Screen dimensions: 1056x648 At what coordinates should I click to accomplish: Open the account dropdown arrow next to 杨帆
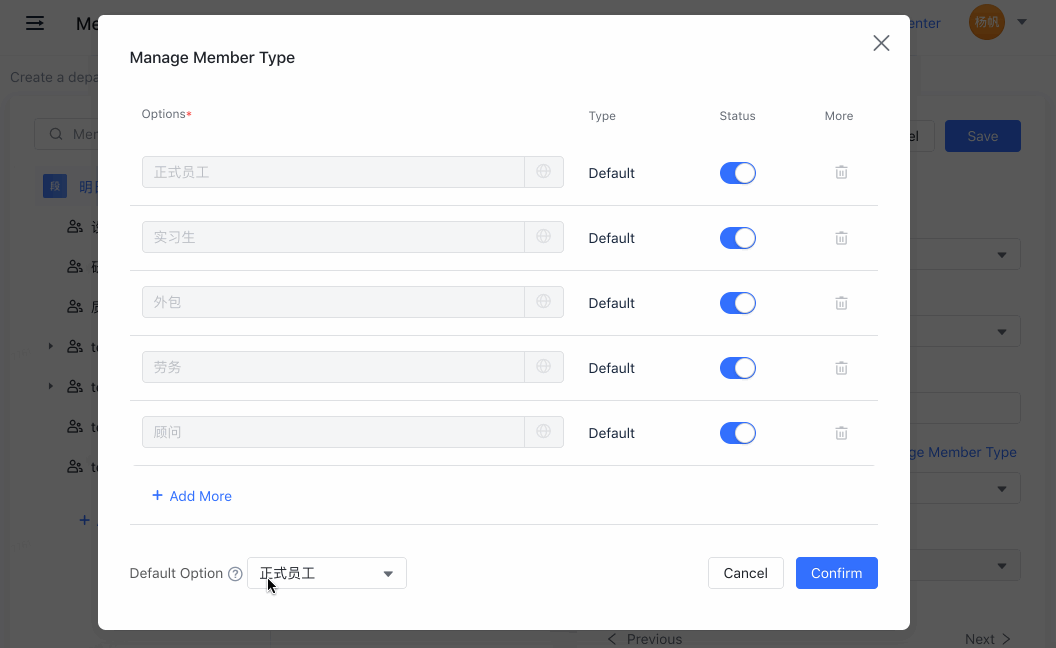pyautogui.click(x=1021, y=21)
